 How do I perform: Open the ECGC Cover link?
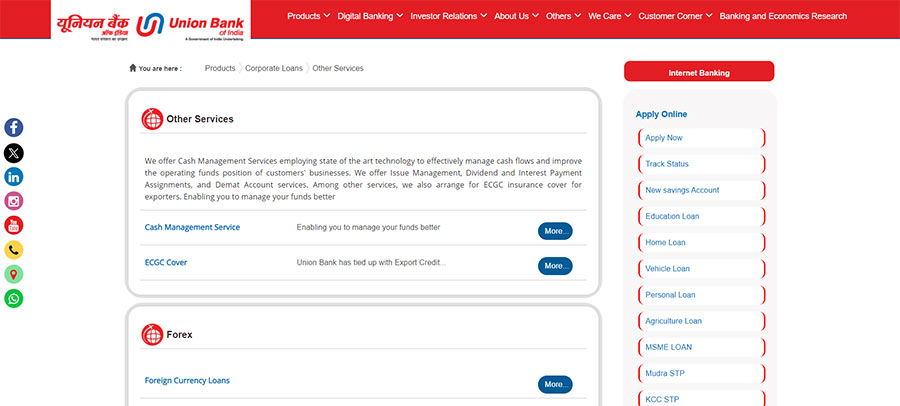point(166,262)
